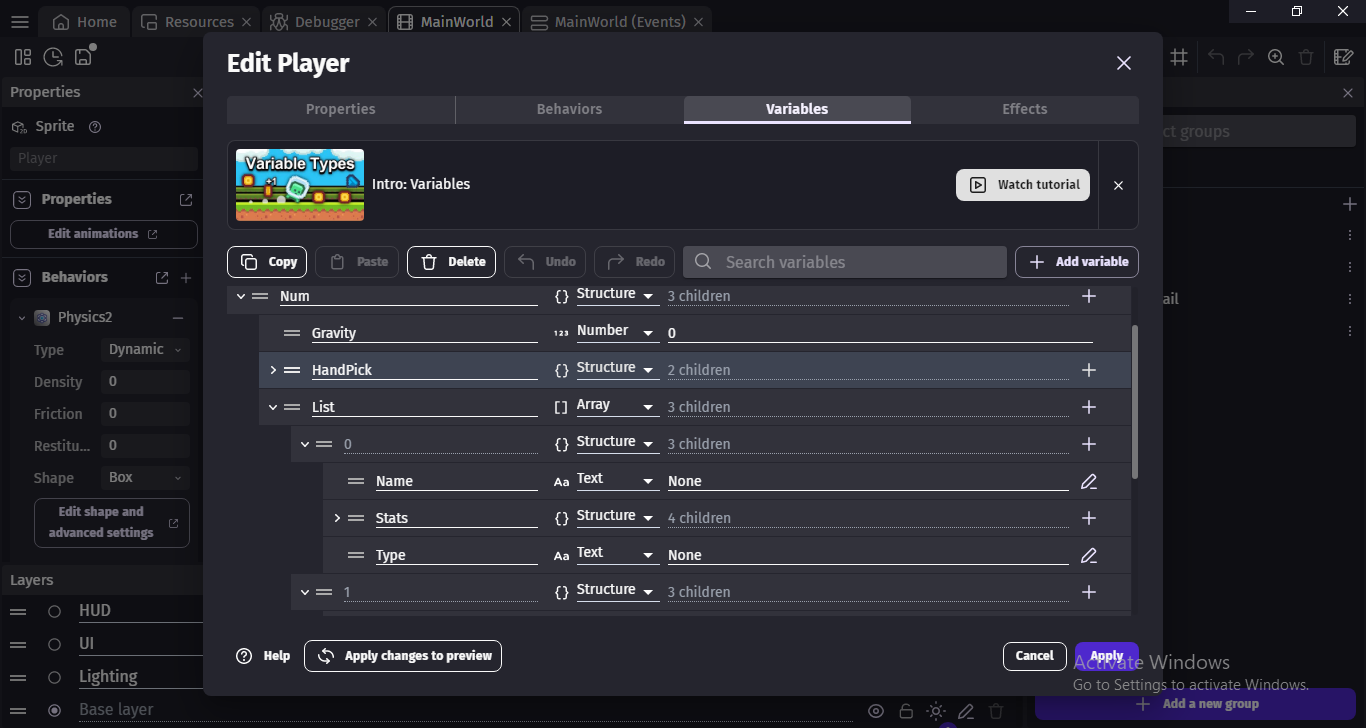Image resolution: width=1366 pixels, height=728 pixels.
Task: Click the variables list vertical scrollbar
Action: click(x=1134, y=400)
